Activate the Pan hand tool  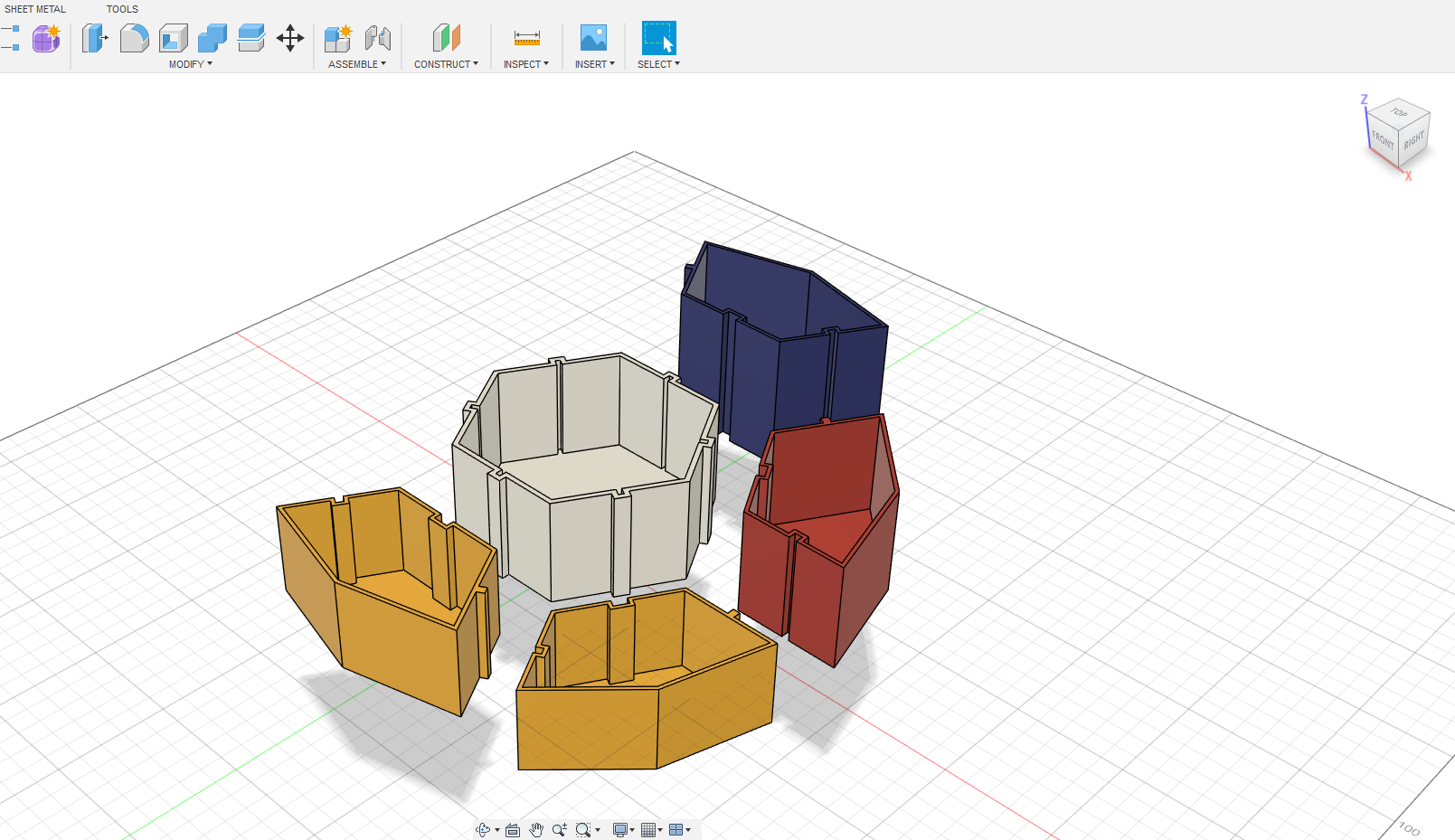(536, 830)
